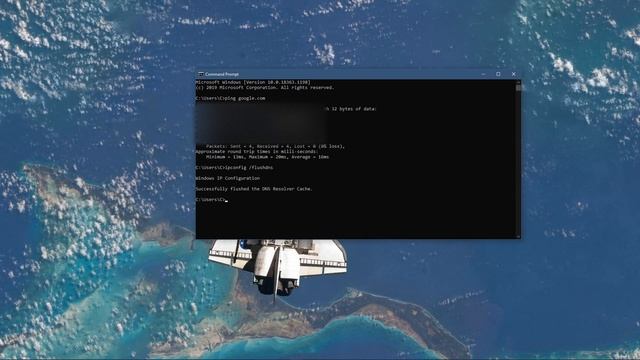Click the 'ipconfig /flushdns' command line
The width and height of the screenshot is (640, 360).
235,167
